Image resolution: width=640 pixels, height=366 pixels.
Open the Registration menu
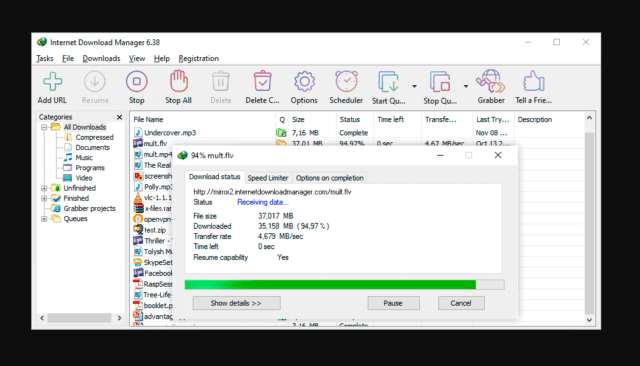click(198, 58)
